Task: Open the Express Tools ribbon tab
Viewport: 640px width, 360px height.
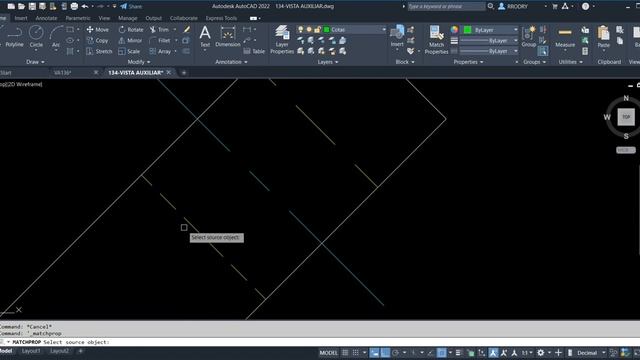Action: pyautogui.click(x=221, y=18)
